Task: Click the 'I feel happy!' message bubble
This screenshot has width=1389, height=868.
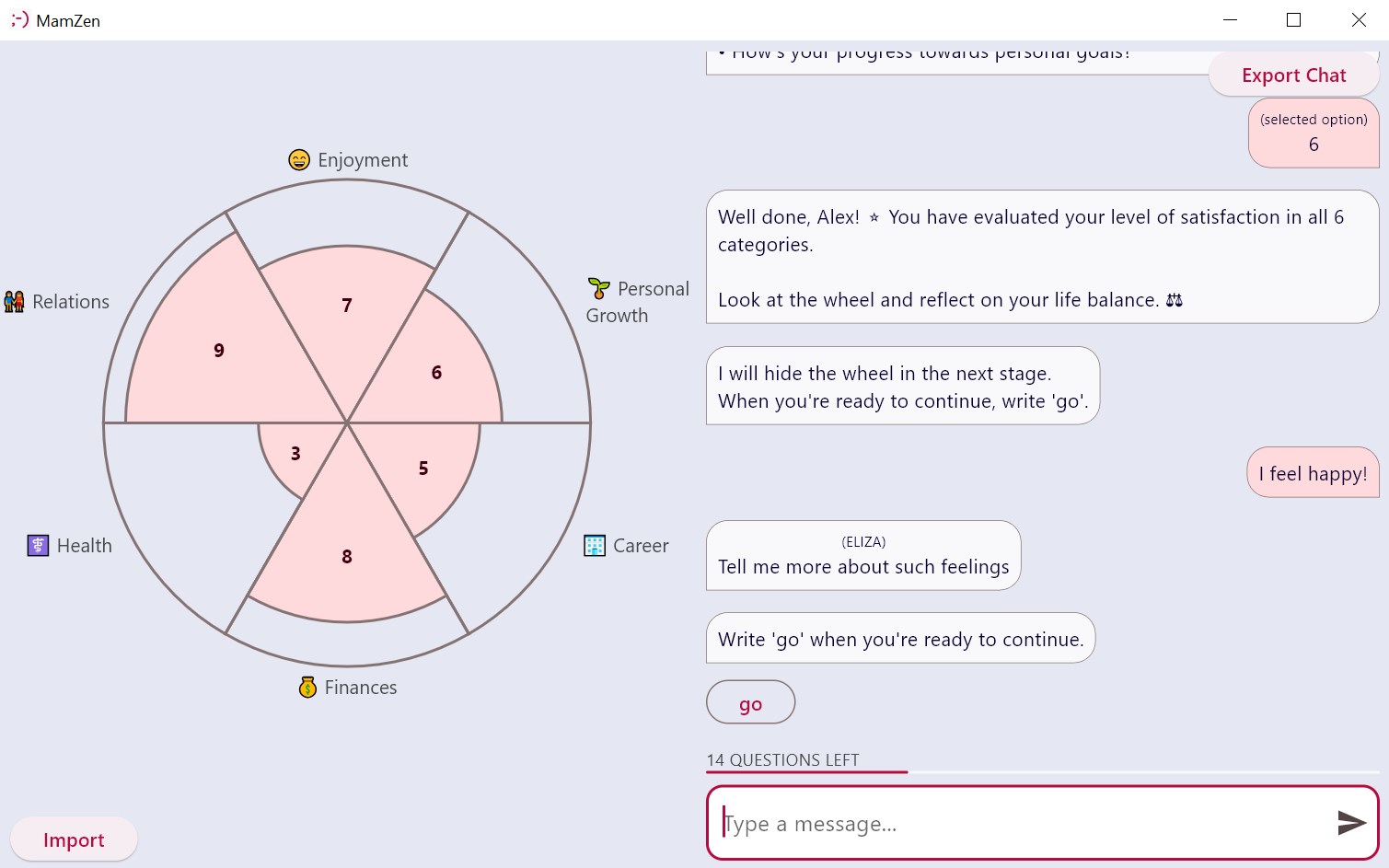Action: 1313,473
